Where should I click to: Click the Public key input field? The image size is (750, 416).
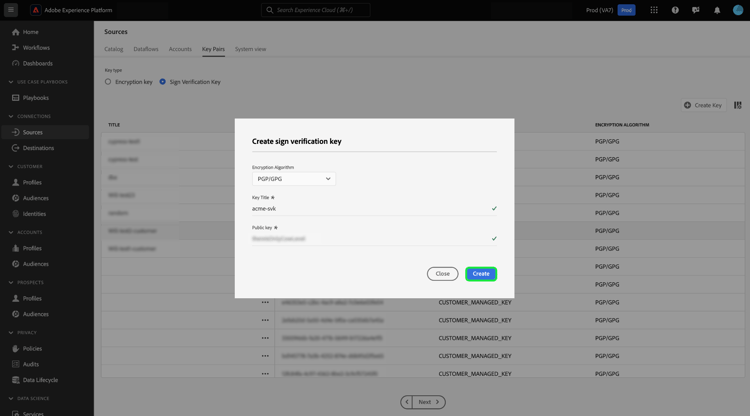click(374, 239)
